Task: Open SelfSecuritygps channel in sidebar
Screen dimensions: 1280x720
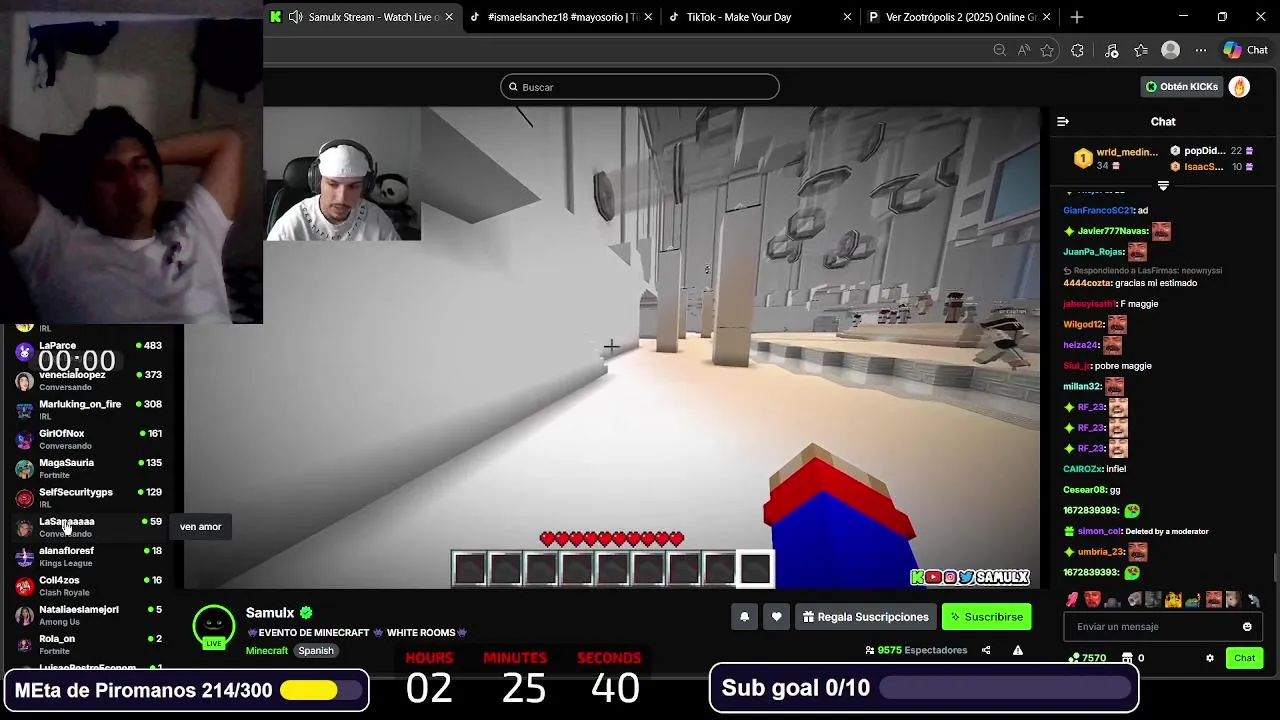Action: [x=90, y=498]
